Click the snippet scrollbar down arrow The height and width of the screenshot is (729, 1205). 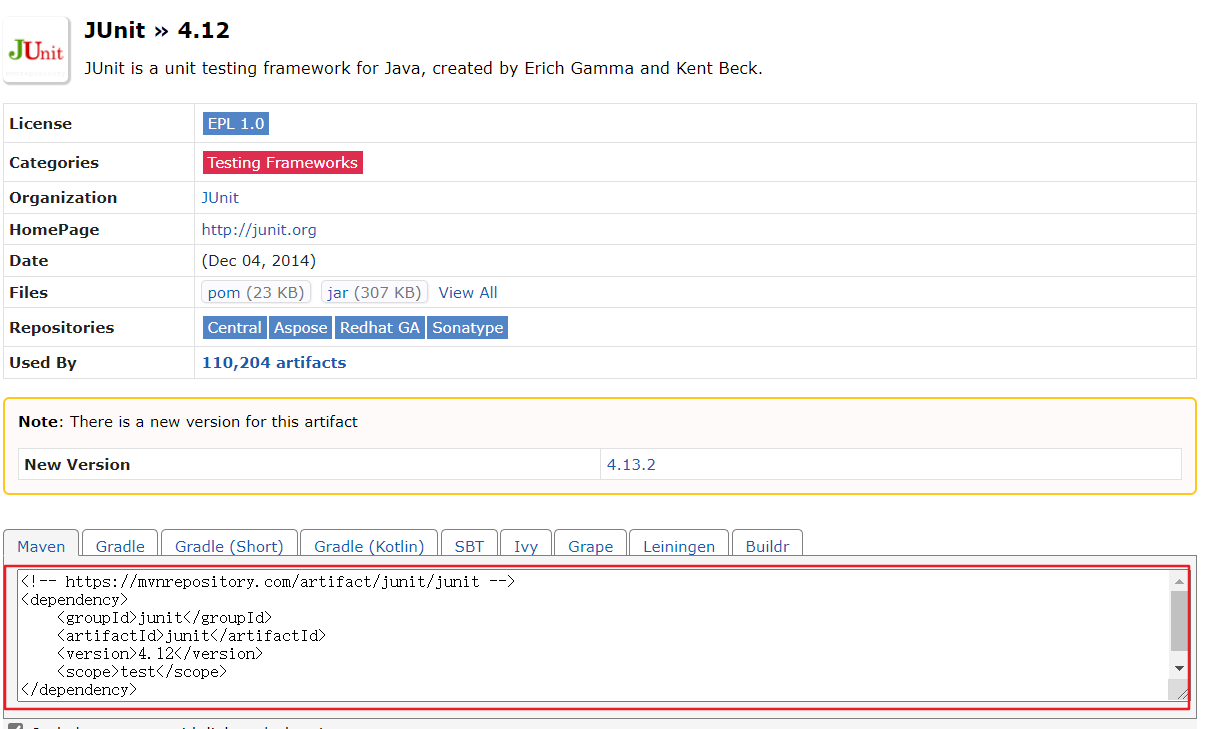click(1179, 668)
